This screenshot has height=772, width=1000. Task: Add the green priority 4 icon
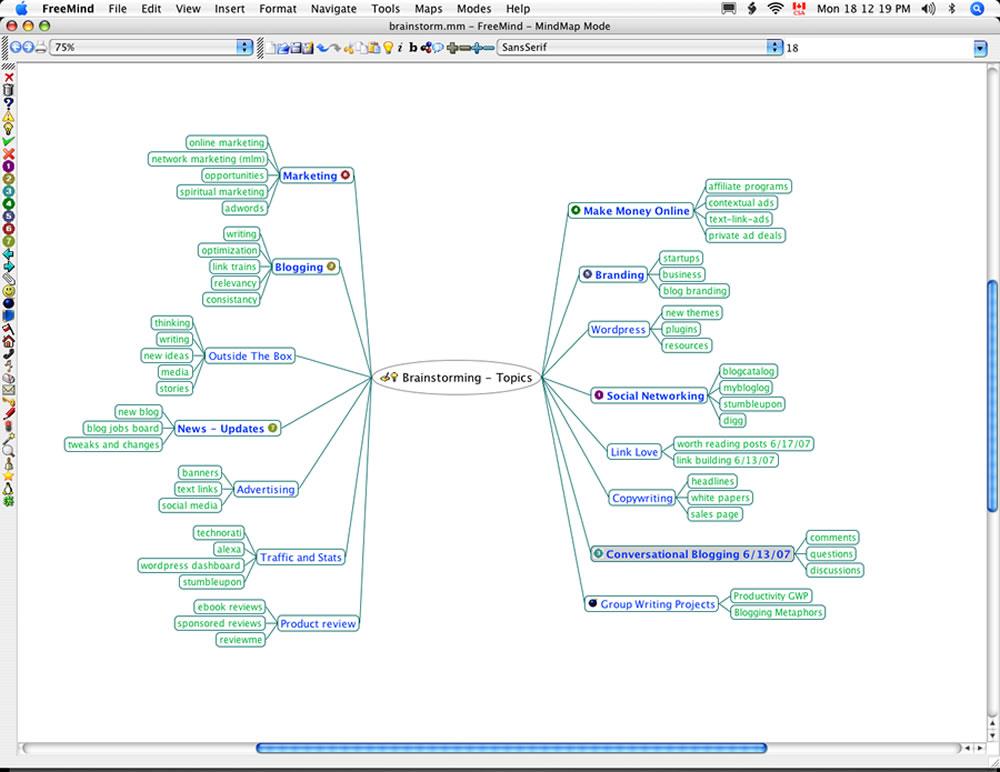tap(8, 204)
